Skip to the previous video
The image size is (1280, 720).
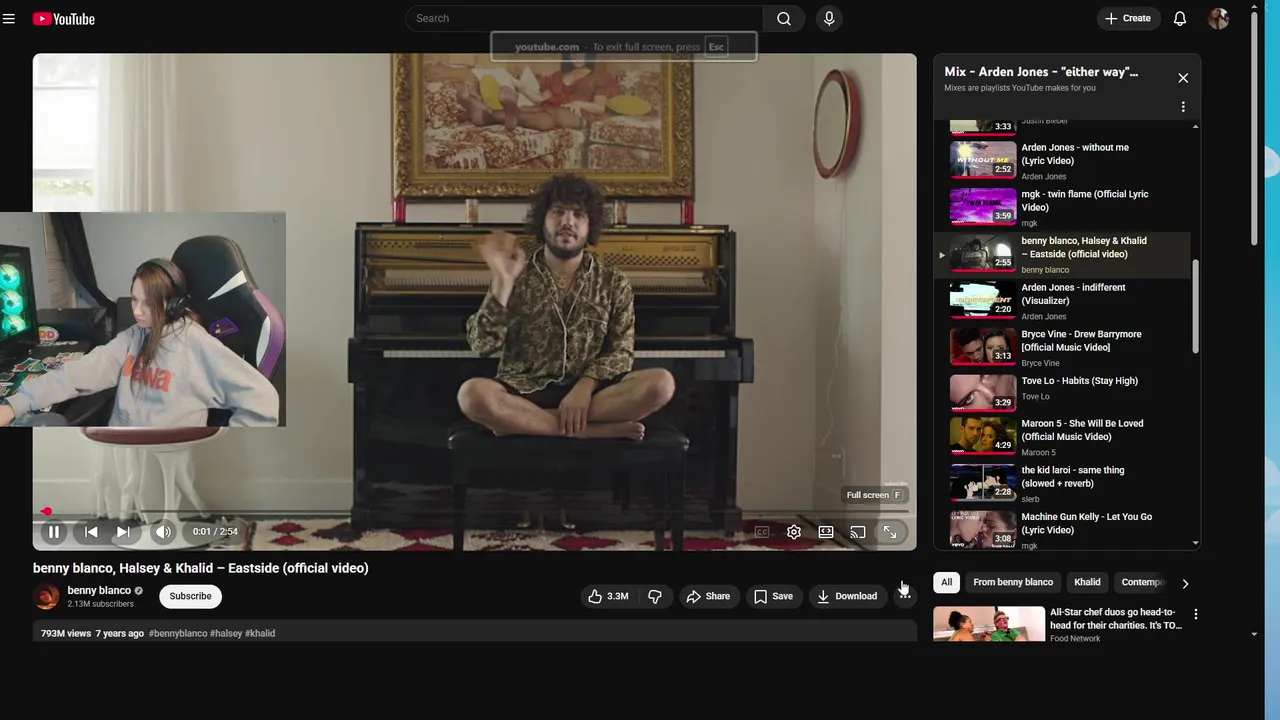click(x=91, y=532)
